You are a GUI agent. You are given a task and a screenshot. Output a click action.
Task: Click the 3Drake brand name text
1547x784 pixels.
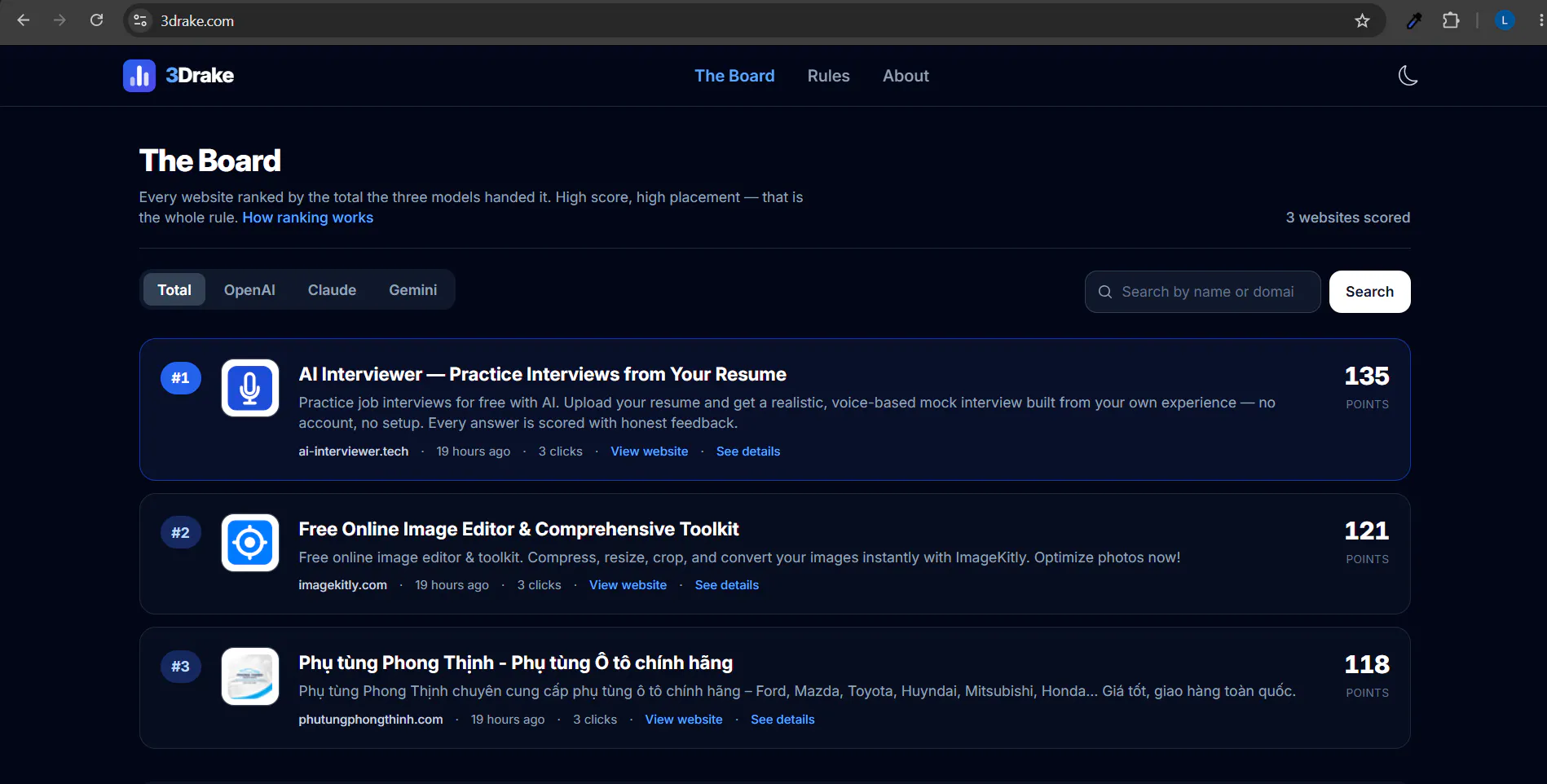tap(200, 76)
